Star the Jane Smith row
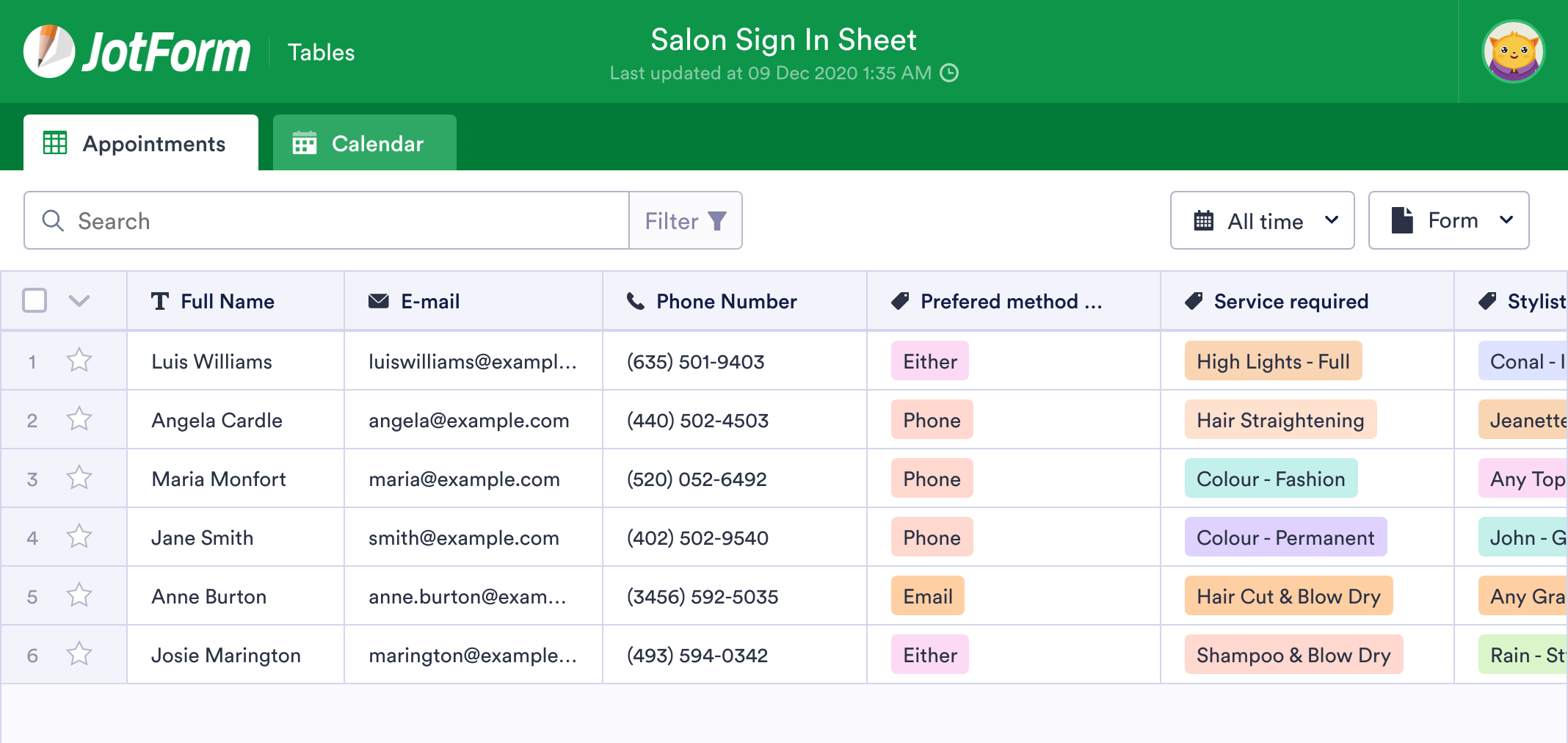 coord(79,537)
